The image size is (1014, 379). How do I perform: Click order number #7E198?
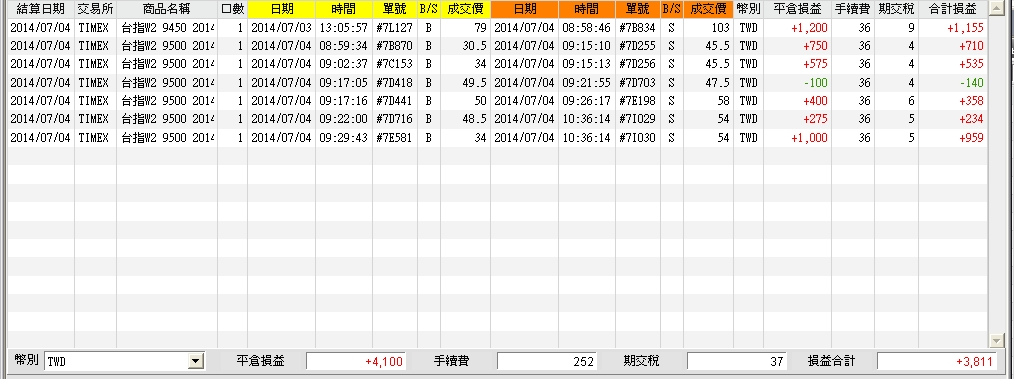(x=637, y=101)
